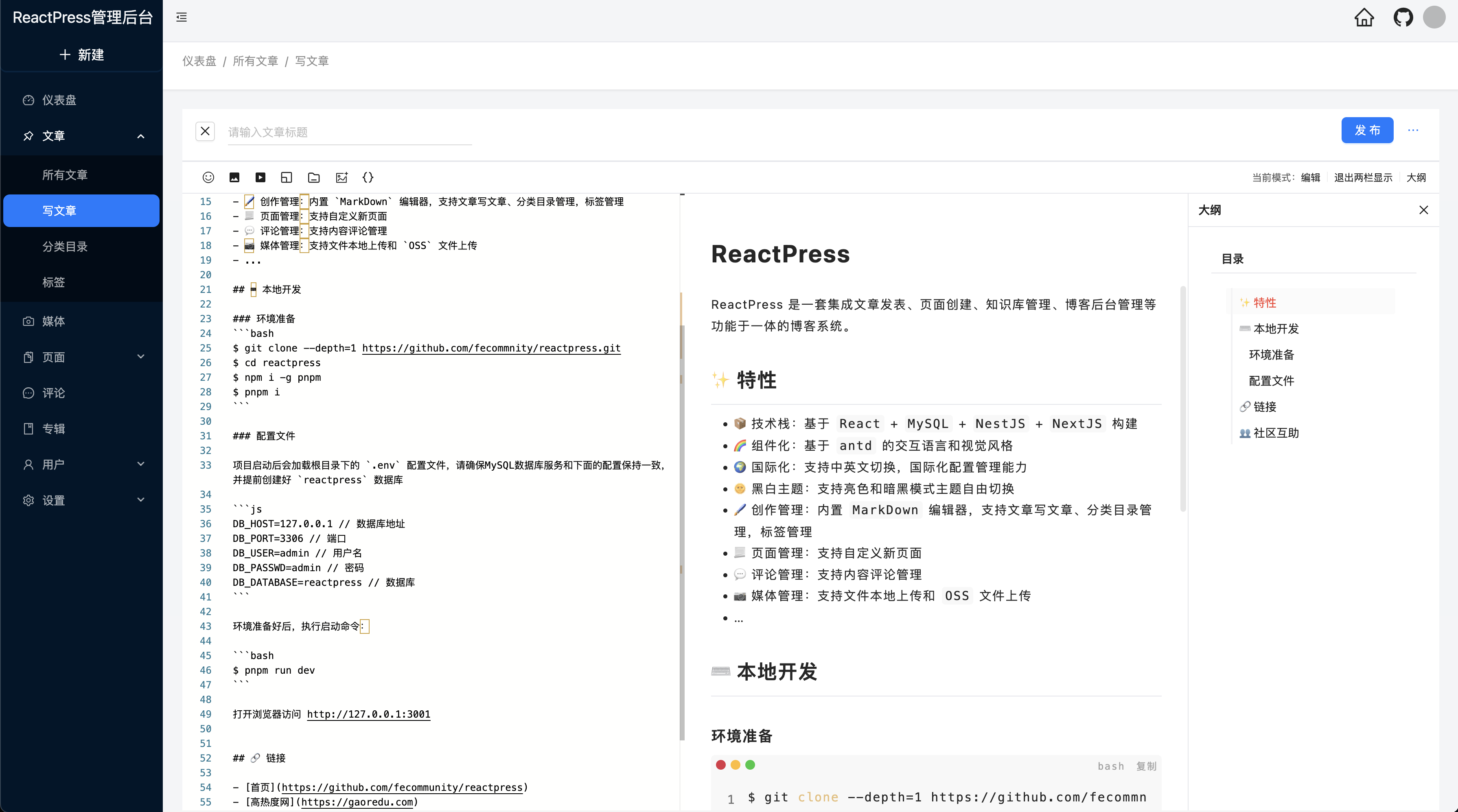The width and height of the screenshot is (1458, 812).
Task: Click the user icon beside 用户
Action: pos(28,464)
